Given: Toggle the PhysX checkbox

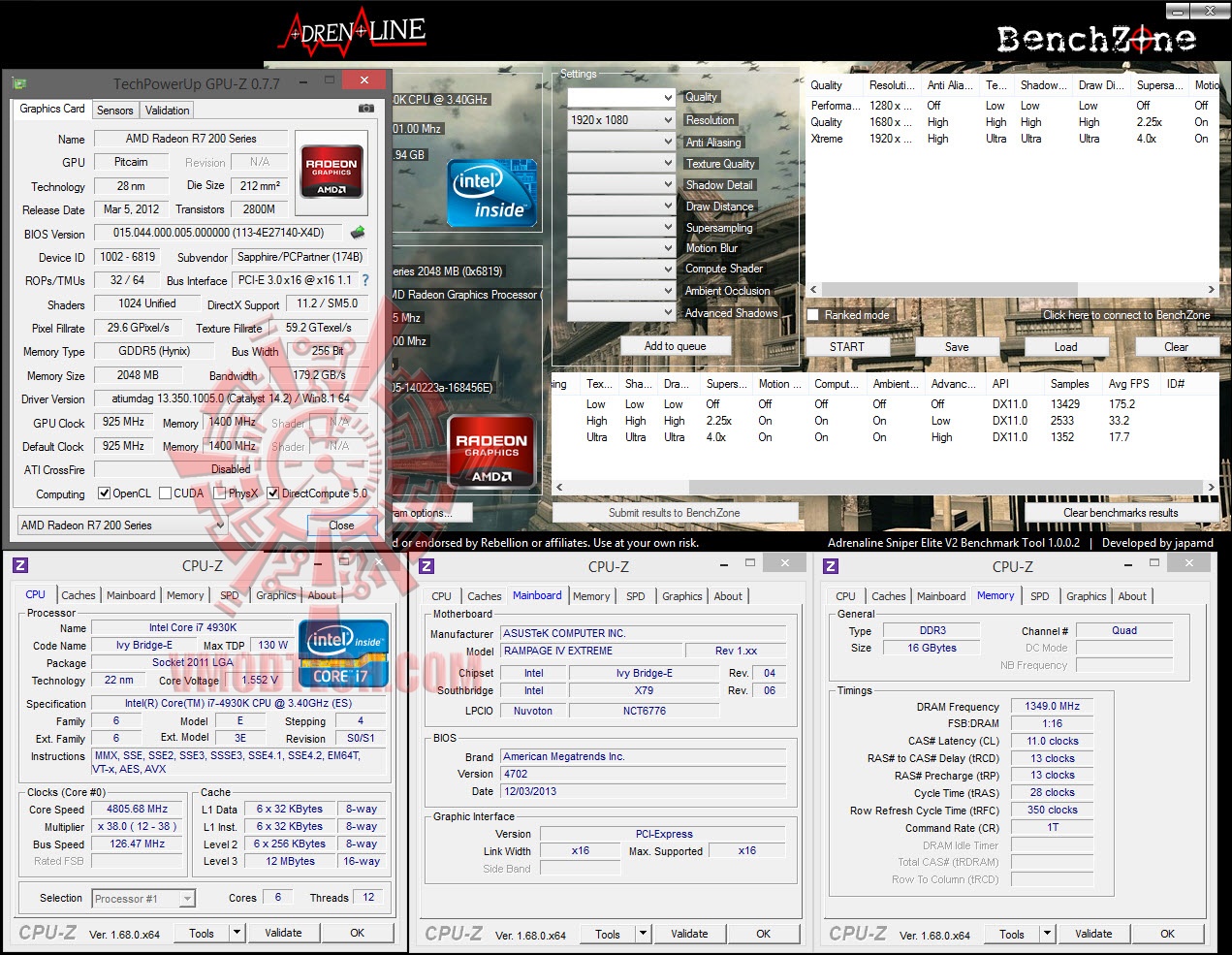Looking at the screenshot, I should point(220,493).
